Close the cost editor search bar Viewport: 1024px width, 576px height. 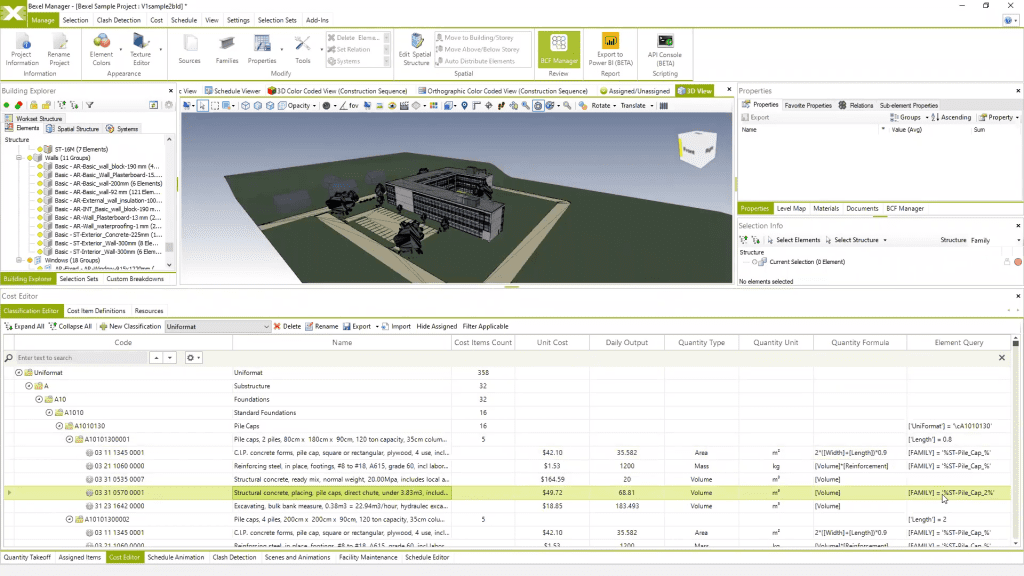pos(1002,358)
